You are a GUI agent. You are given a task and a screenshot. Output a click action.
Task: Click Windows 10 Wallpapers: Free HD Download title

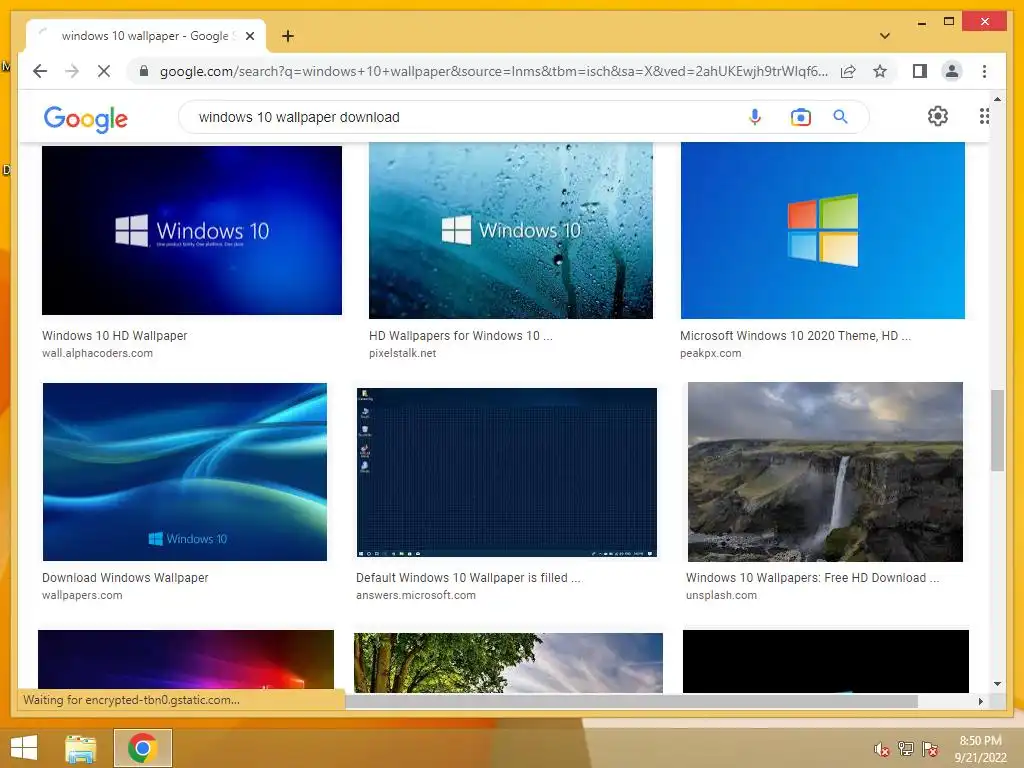pyautogui.click(x=812, y=578)
